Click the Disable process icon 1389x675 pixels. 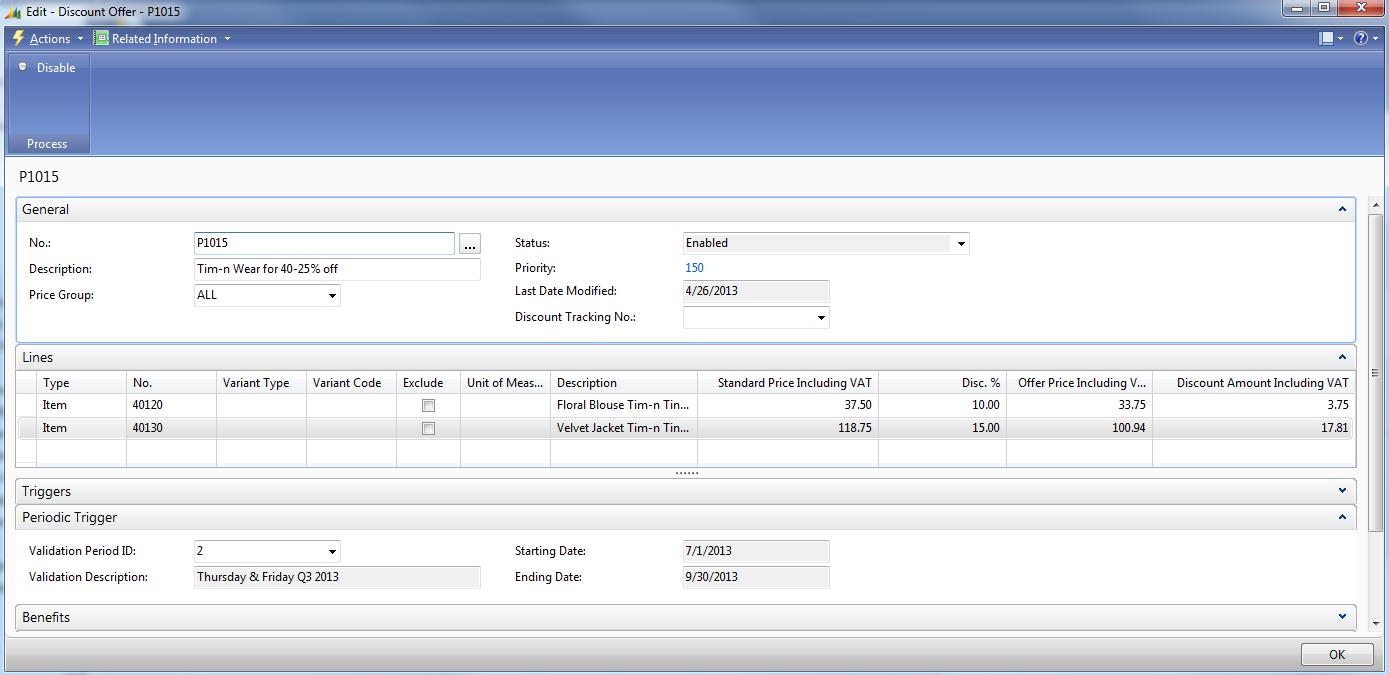coord(23,67)
